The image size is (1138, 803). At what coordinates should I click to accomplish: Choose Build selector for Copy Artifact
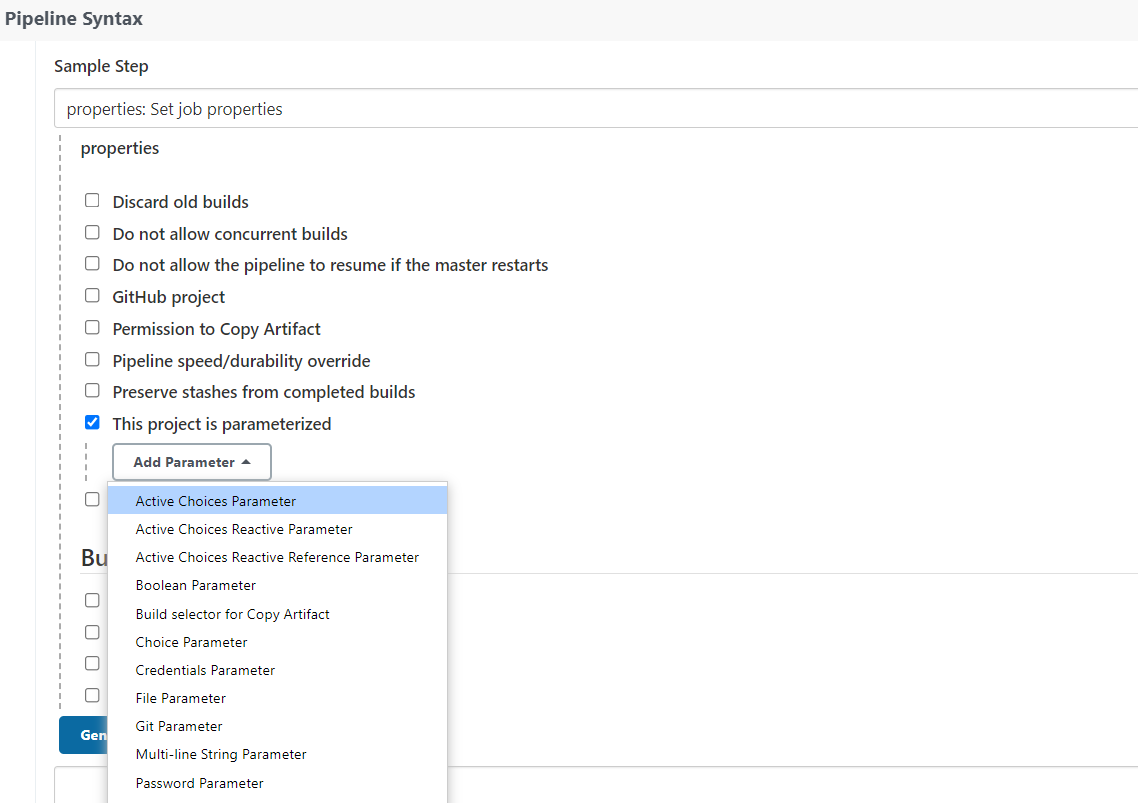tap(233, 614)
